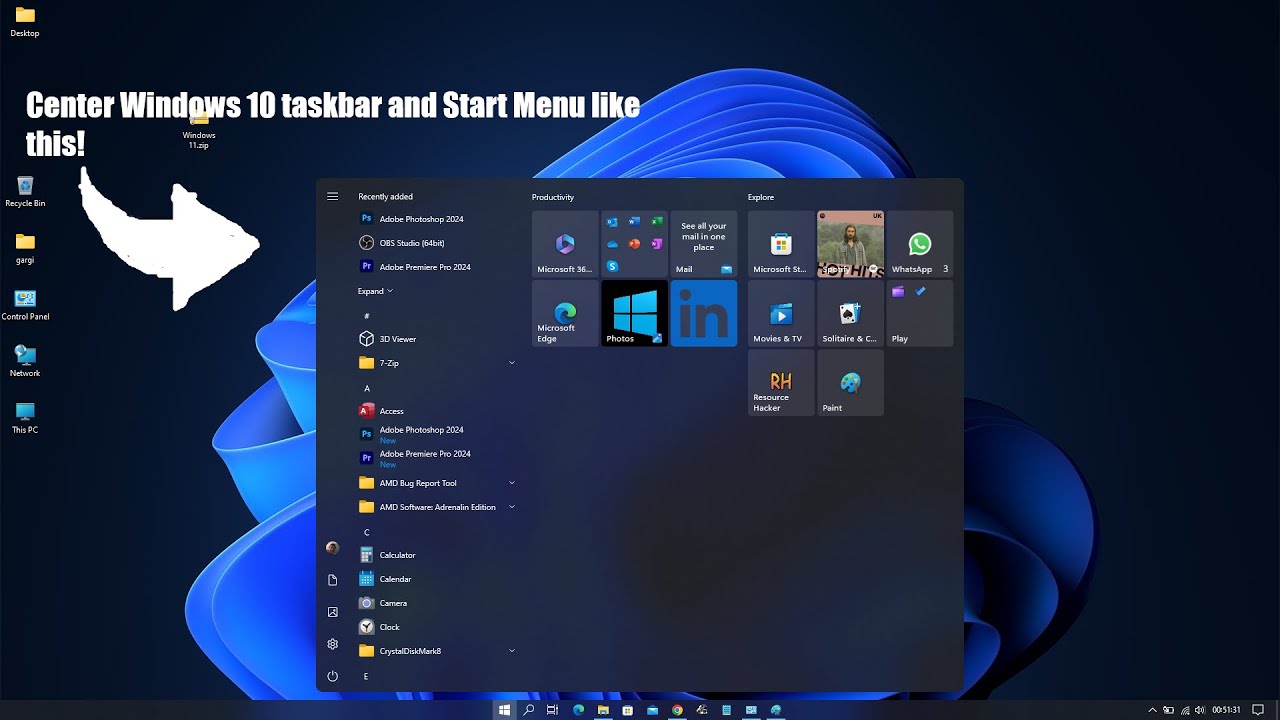Viewport: 1280px width, 720px height.
Task: Click the Power button in Start menu
Action: coord(333,676)
